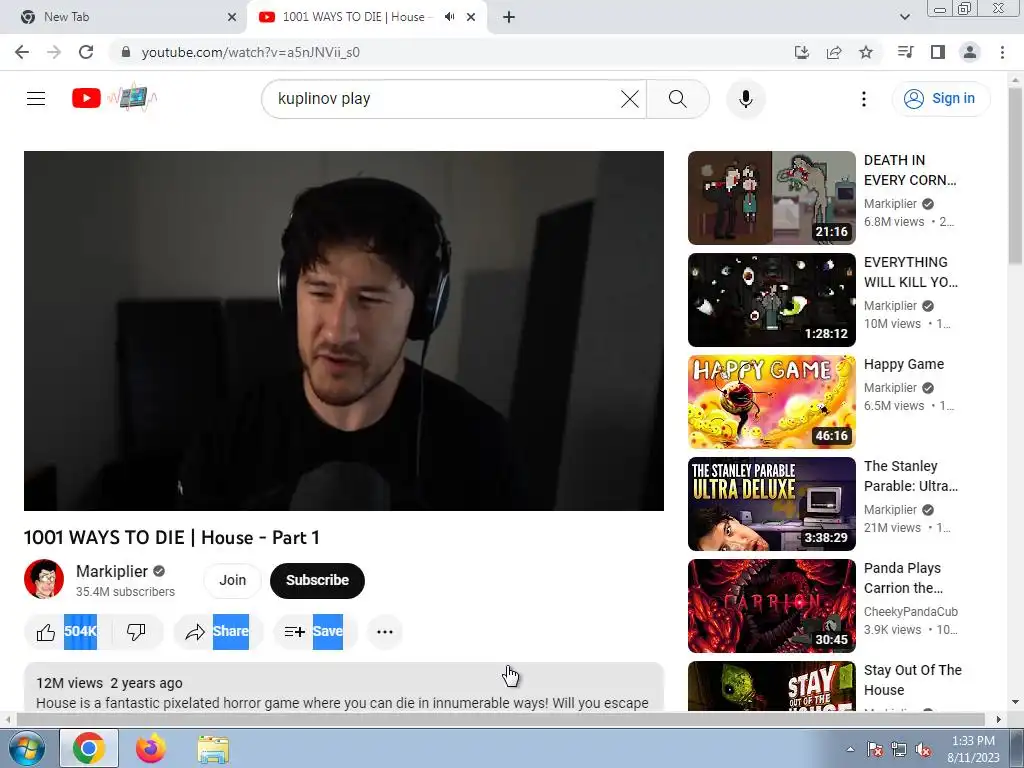Share the video using the arrow icon
The image size is (1024, 768).
195,632
